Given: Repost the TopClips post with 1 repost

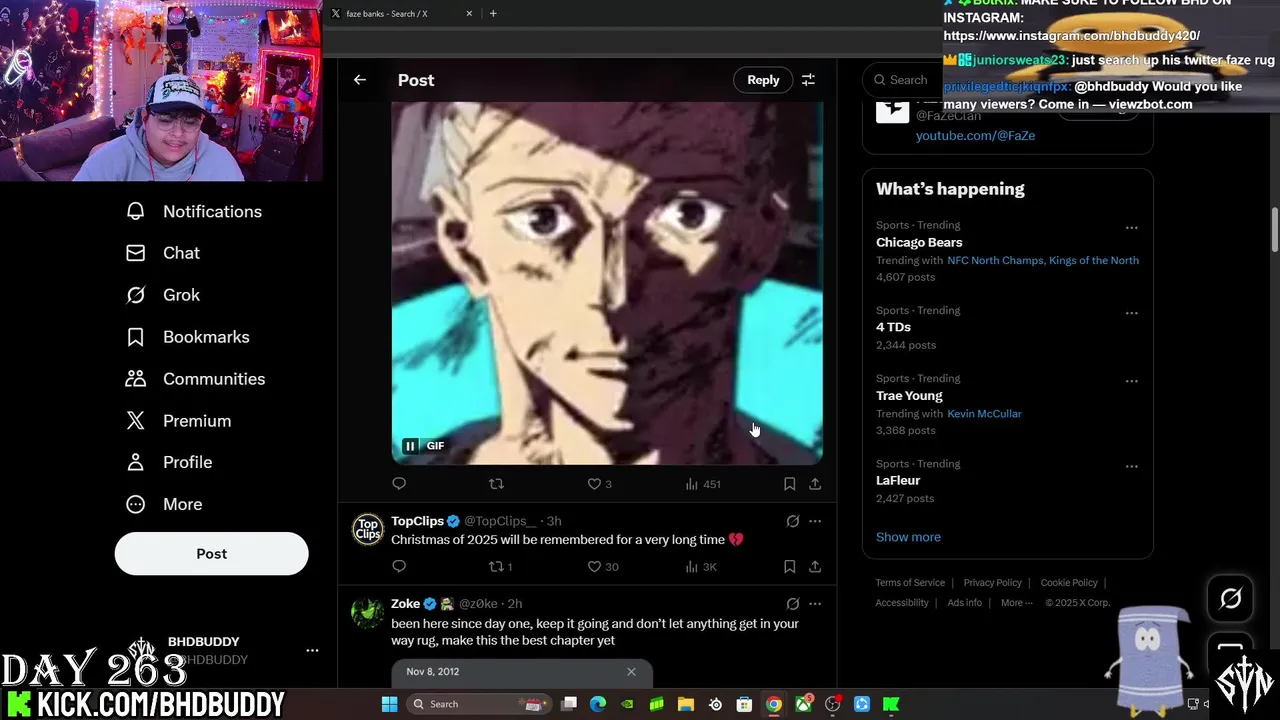Looking at the screenshot, I should coord(500,567).
